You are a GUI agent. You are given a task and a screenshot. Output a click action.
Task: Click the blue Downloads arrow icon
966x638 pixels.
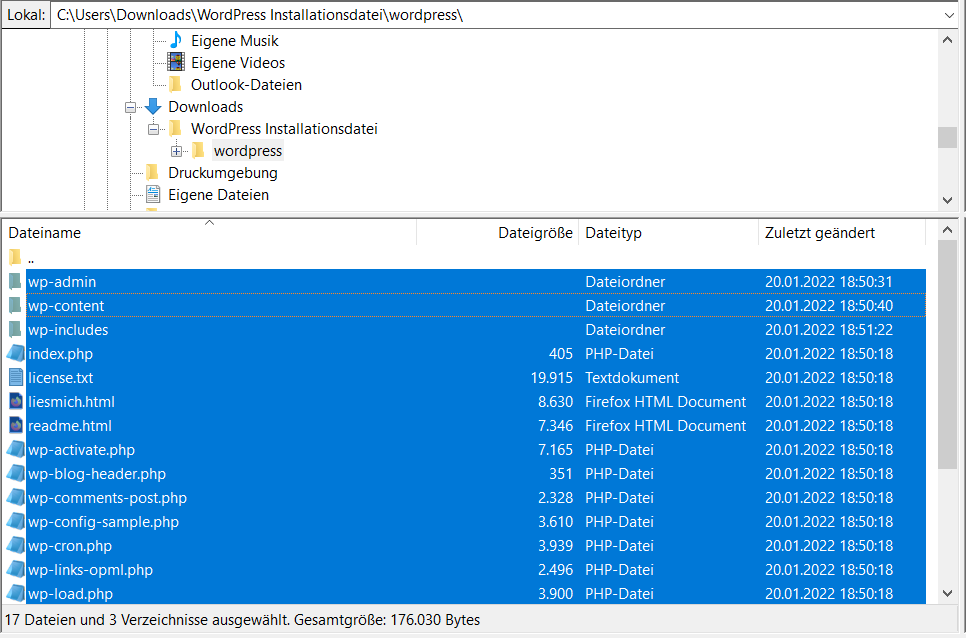pos(153,107)
